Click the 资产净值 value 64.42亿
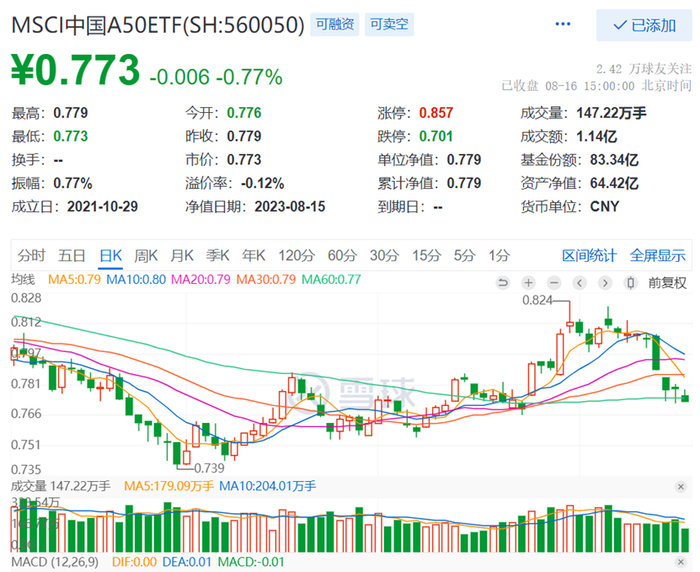 (615, 183)
